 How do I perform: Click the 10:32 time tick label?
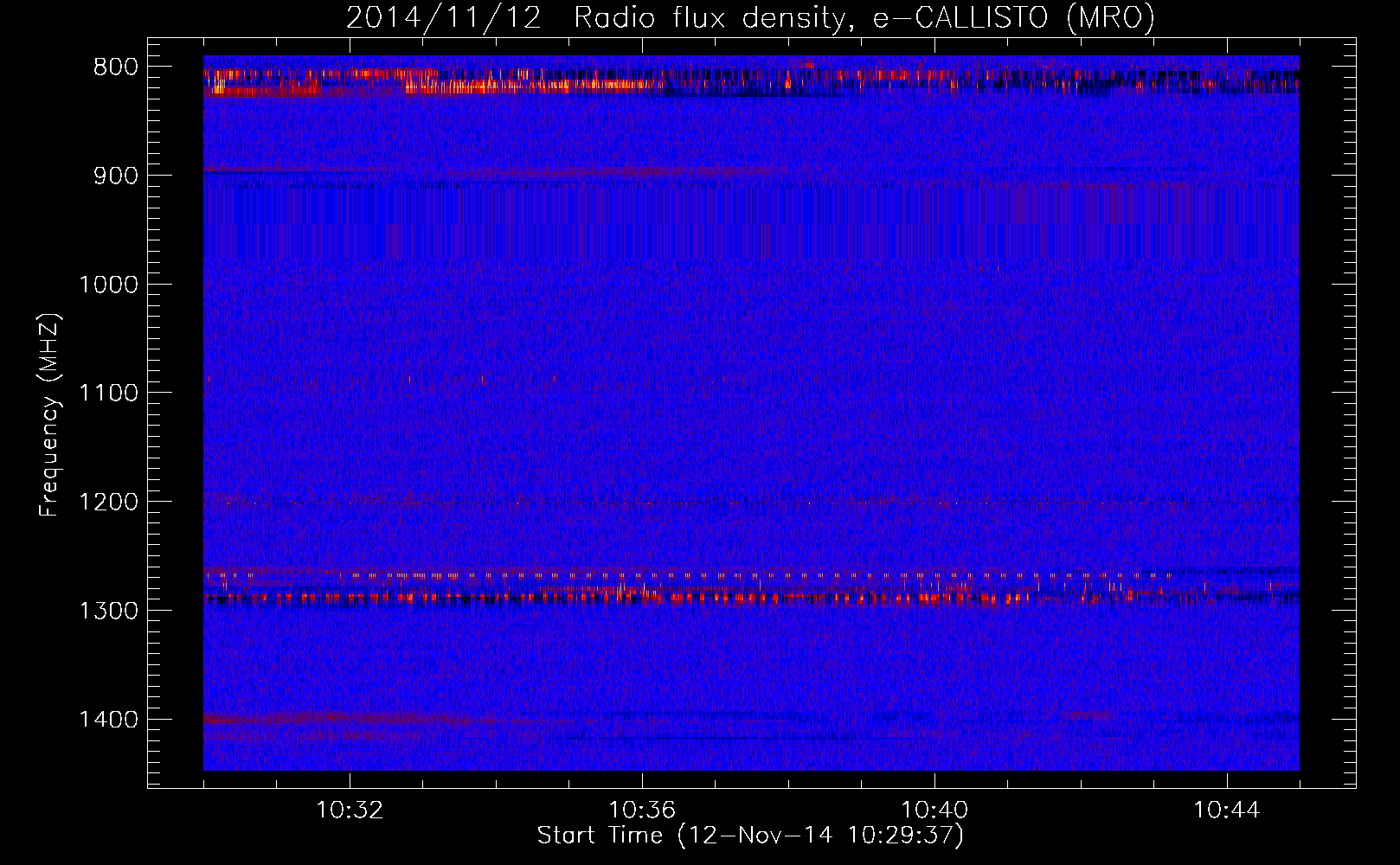(x=350, y=811)
